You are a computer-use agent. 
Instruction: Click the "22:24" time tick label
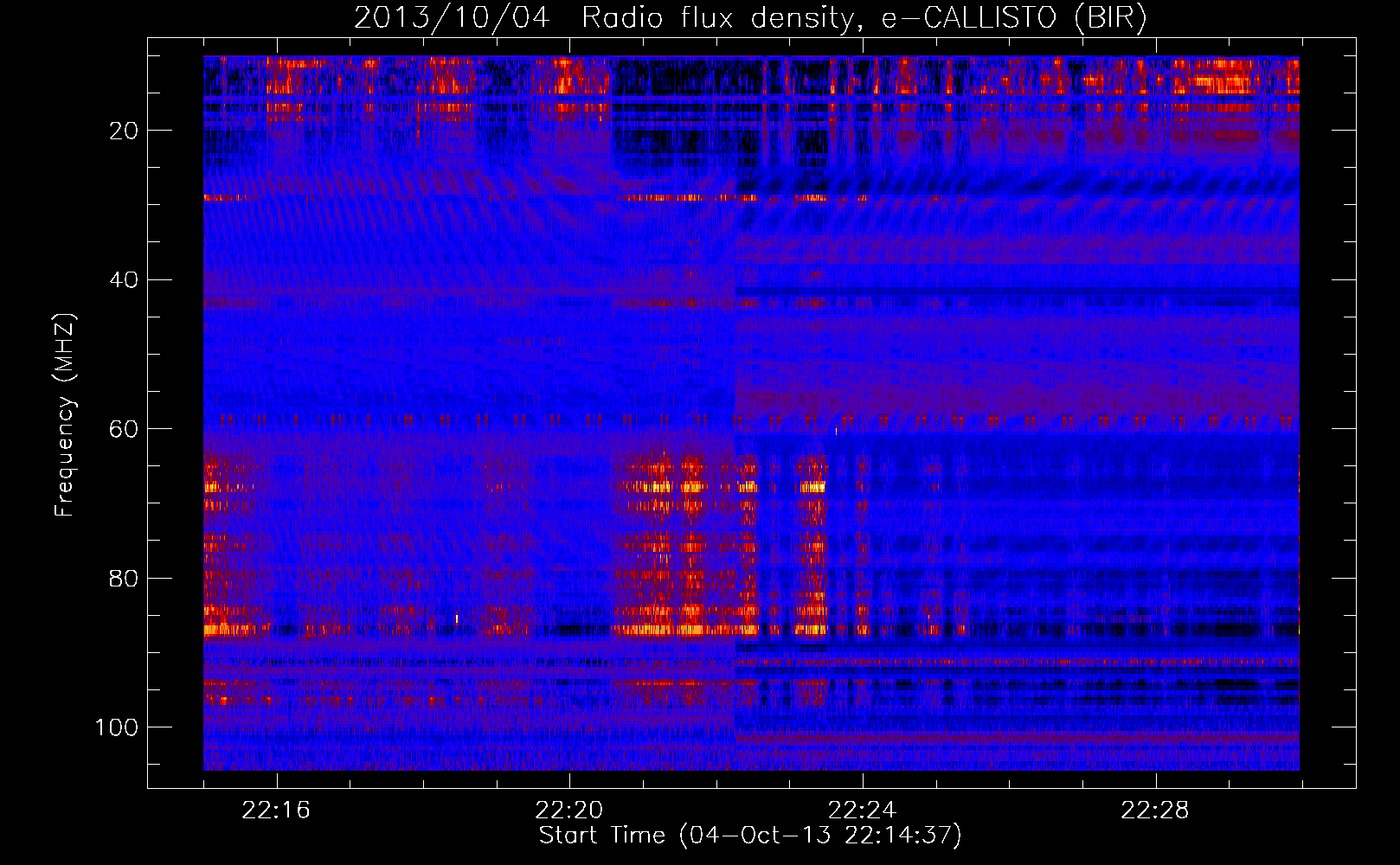[863, 811]
